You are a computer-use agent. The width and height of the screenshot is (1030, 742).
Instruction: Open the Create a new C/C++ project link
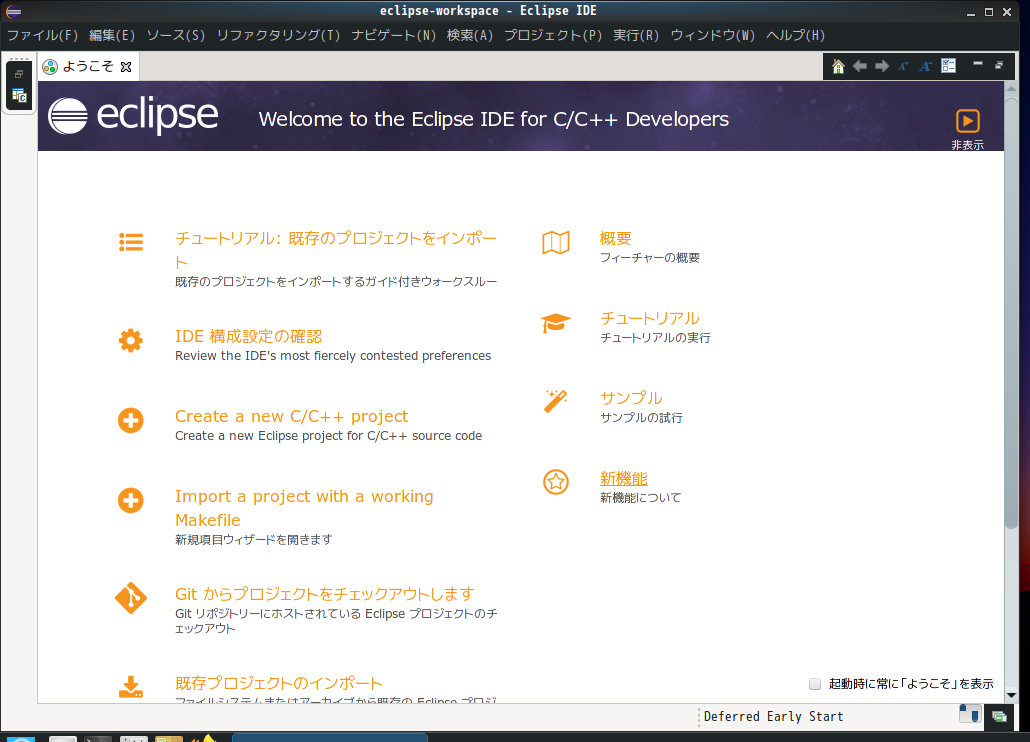click(x=291, y=416)
